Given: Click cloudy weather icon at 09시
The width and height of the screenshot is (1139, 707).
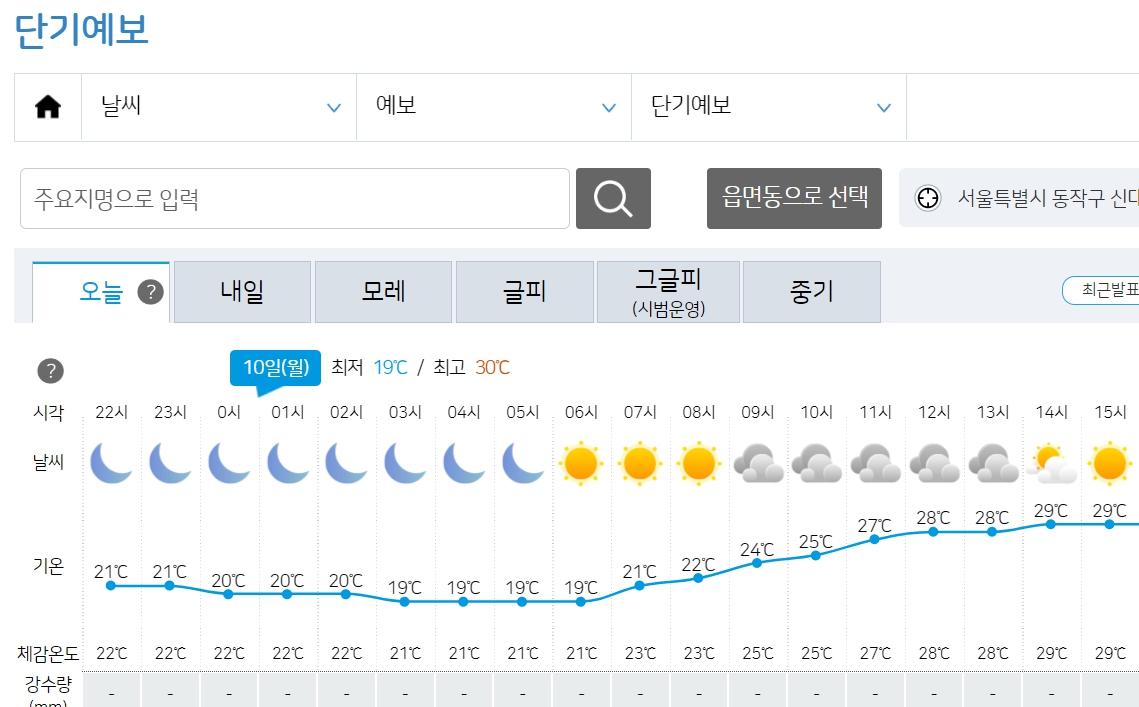Looking at the screenshot, I should (758, 464).
